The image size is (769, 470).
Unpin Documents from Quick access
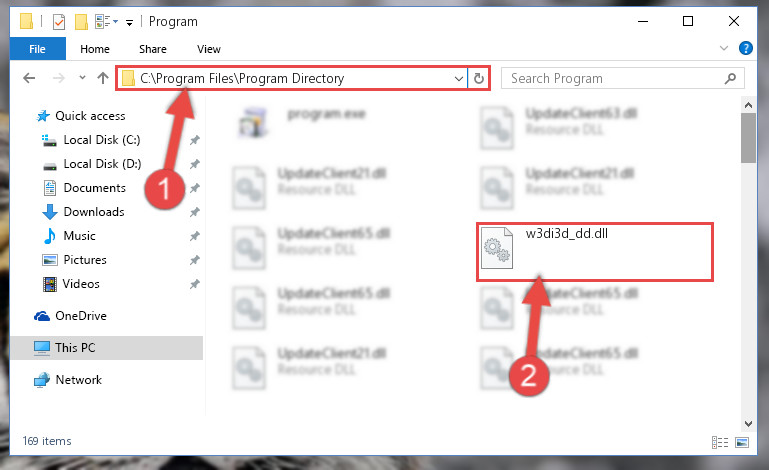[x=195, y=188]
